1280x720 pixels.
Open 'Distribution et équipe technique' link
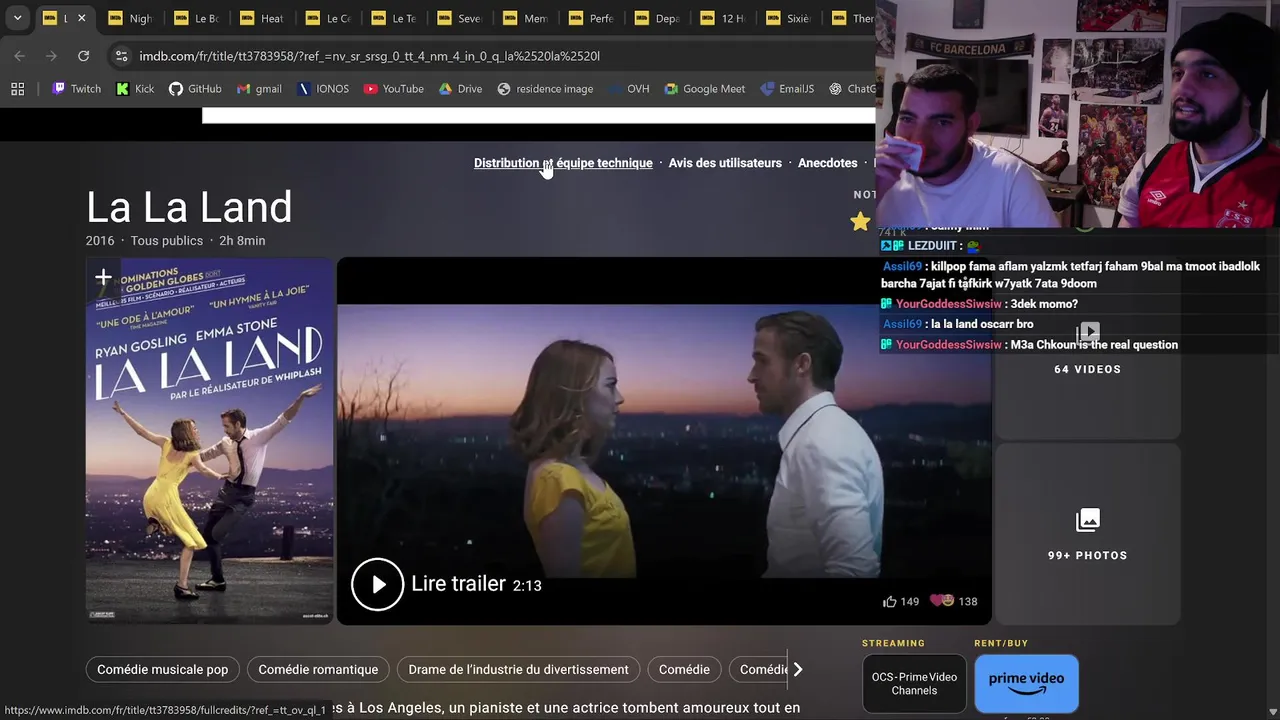(563, 163)
